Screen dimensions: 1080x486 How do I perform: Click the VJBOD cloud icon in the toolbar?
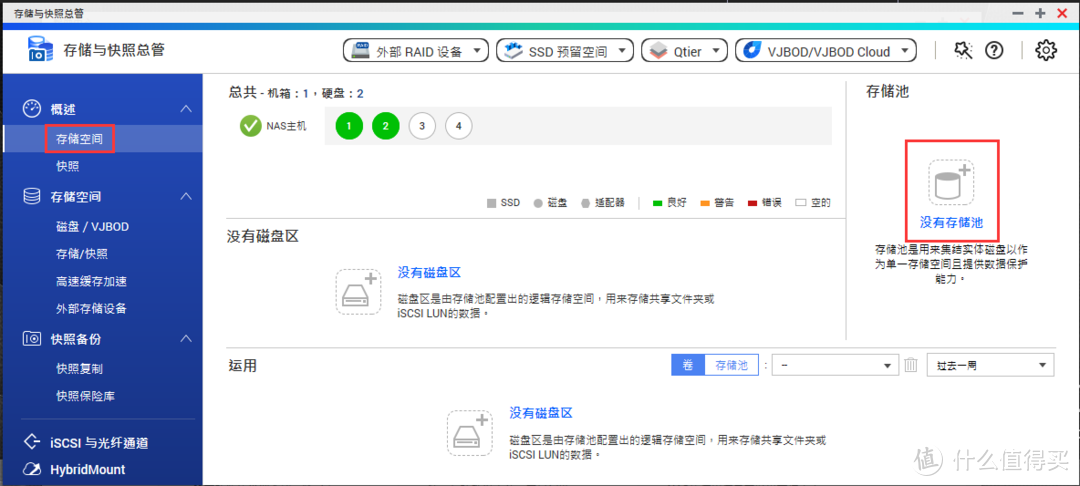754,51
